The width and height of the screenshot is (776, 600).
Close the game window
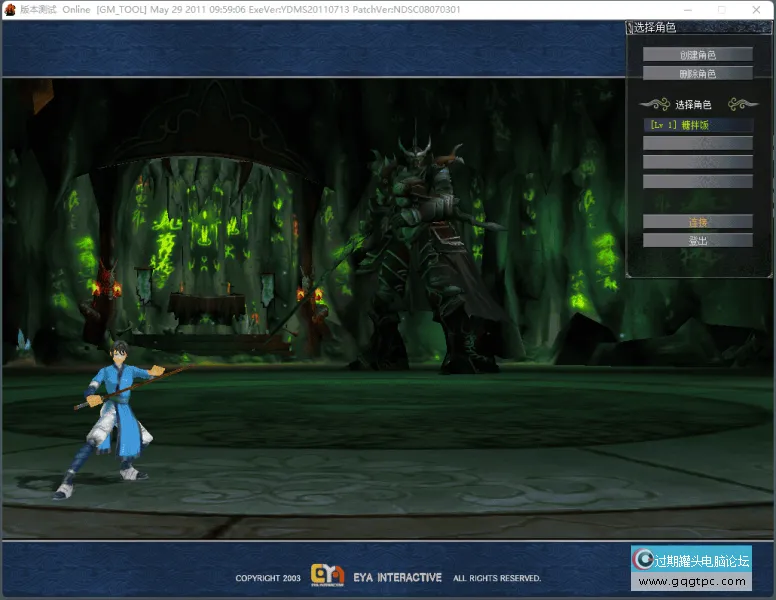coord(756,9)
